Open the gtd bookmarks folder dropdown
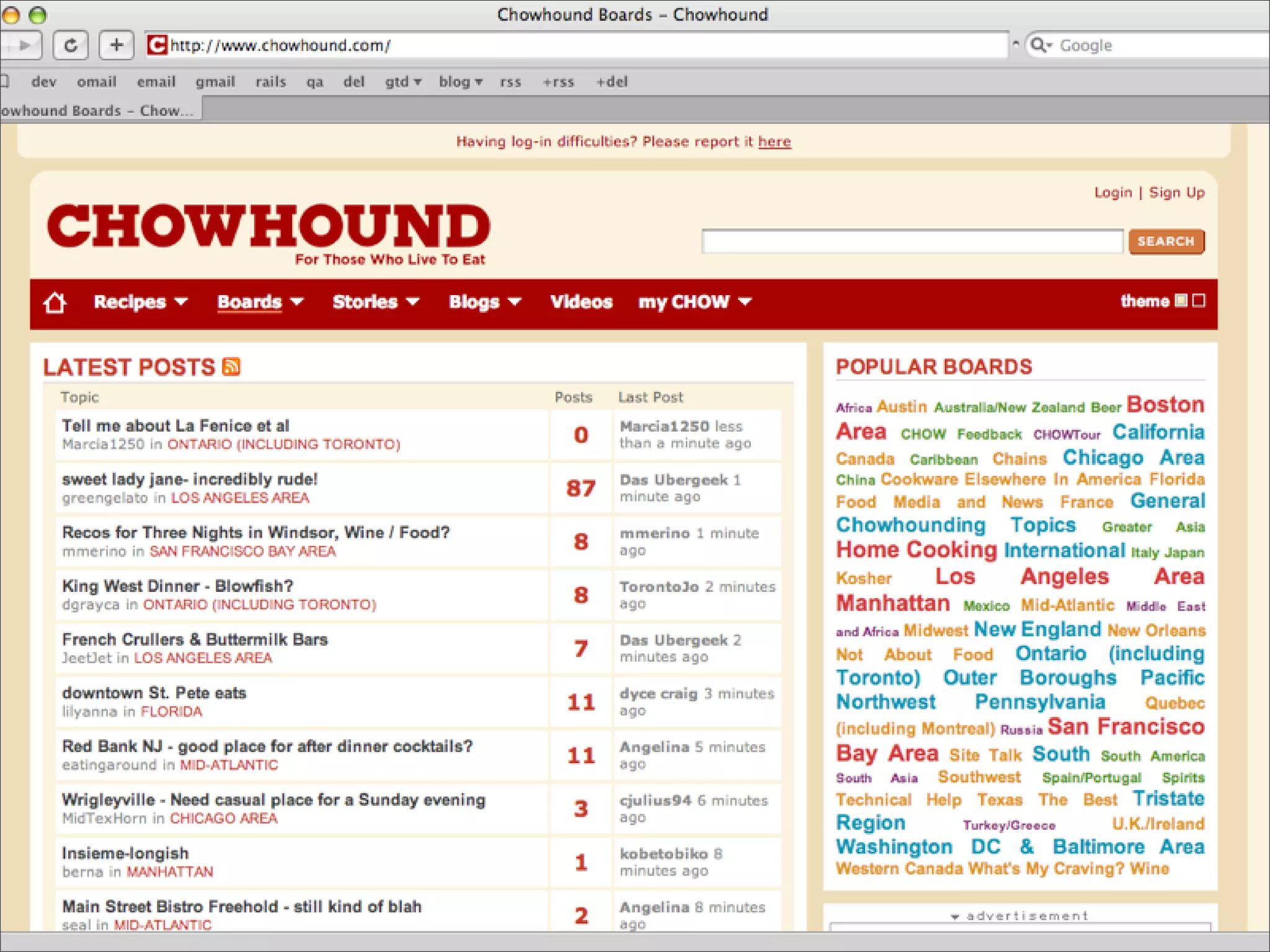The image size is (1270, 952). pos(403,82)
